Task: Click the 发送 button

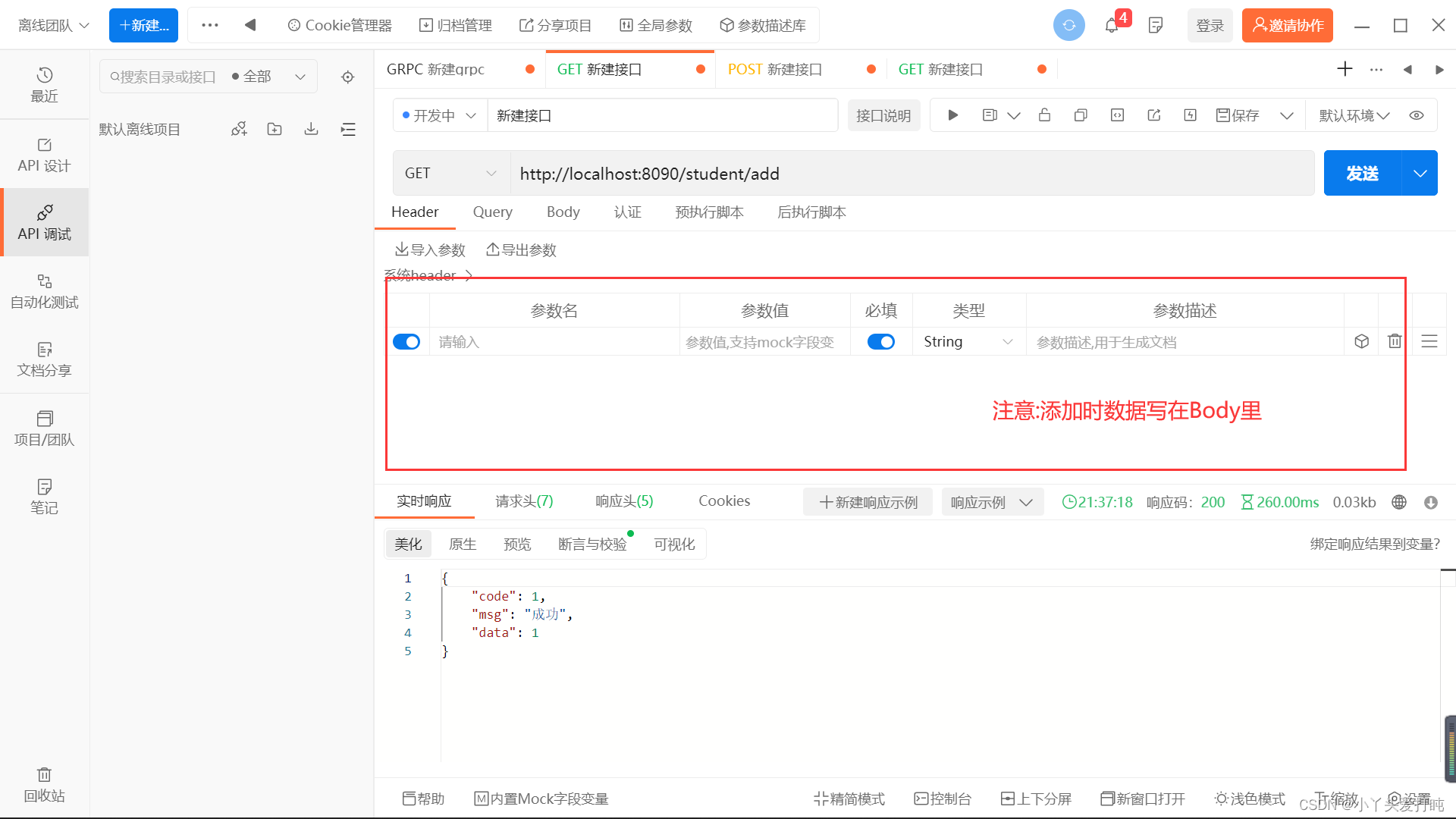Action: tap(1363, 174)
